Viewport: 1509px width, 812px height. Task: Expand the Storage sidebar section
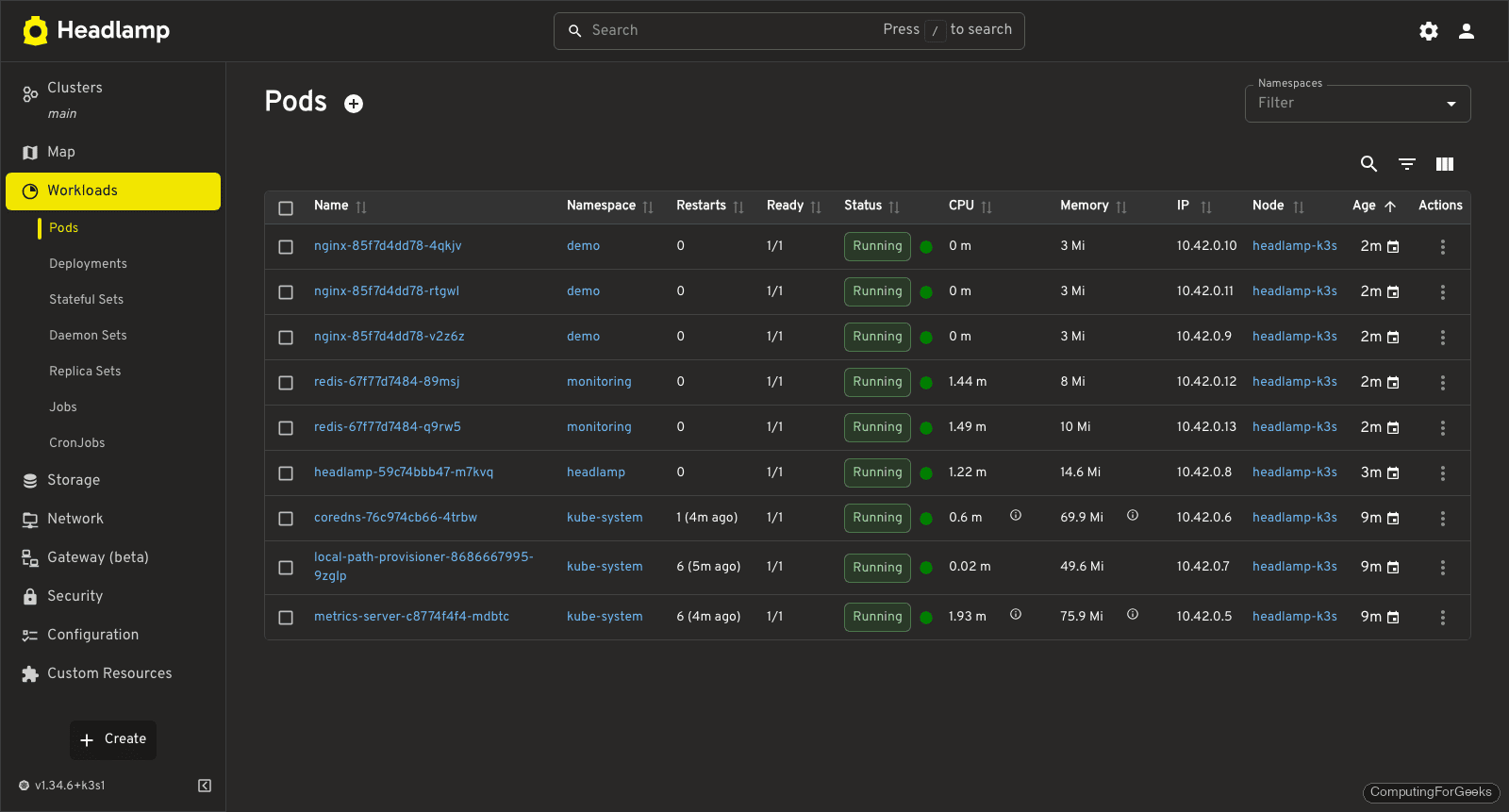pos(113,480)
